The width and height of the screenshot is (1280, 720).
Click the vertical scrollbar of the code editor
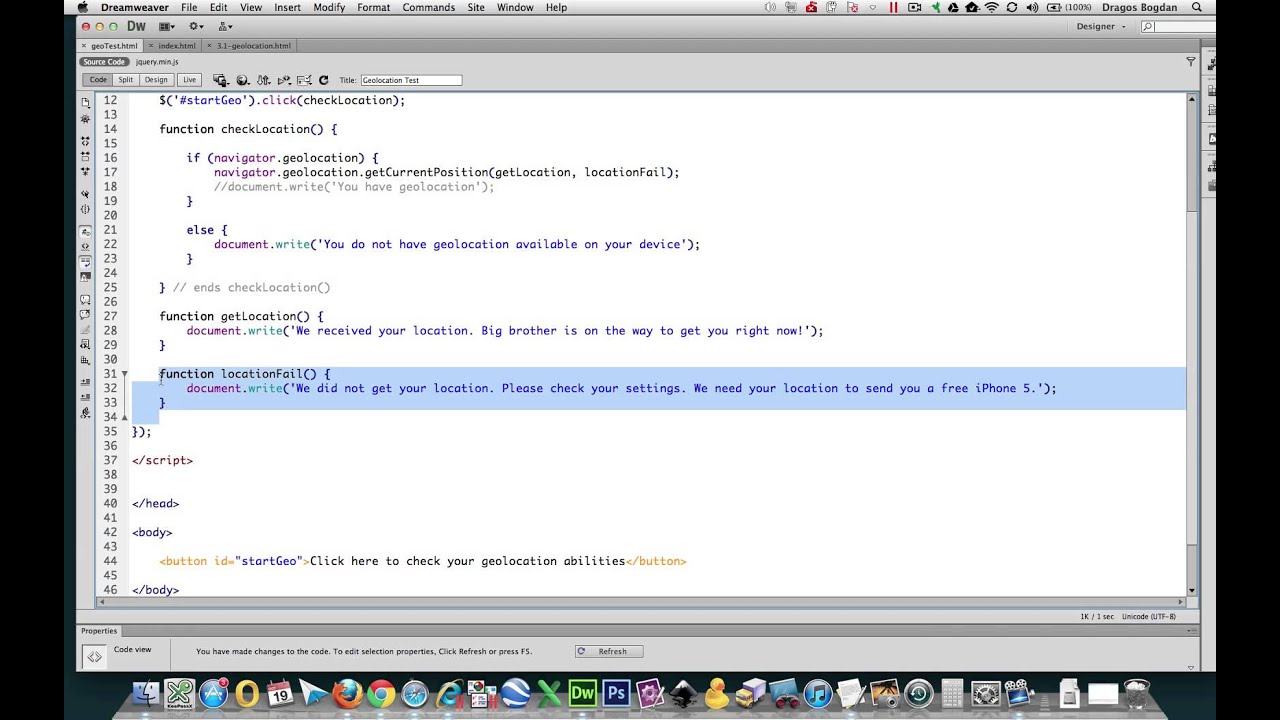pyautogui.click(x=1191, y=345)
